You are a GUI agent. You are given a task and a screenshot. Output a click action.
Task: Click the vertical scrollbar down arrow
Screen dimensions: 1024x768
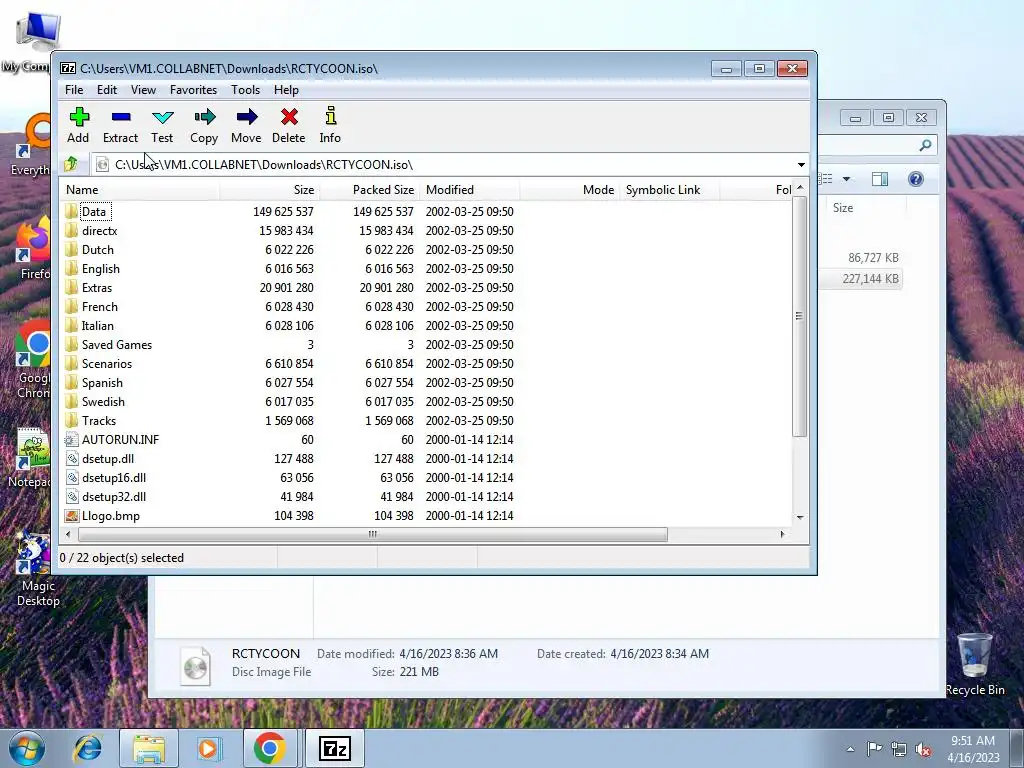[800, 517]
